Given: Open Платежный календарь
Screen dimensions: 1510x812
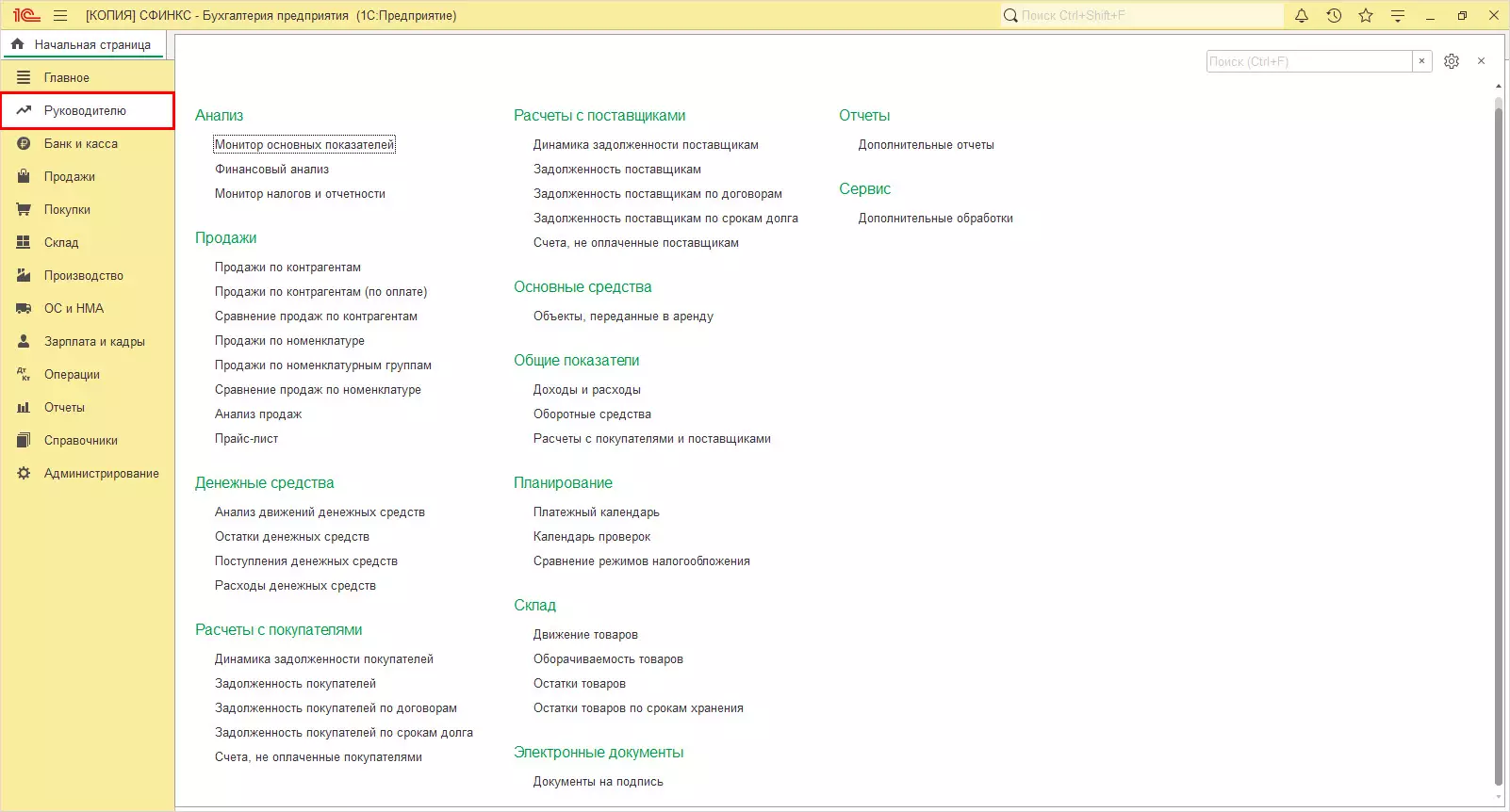Looking at the screenshot, I should [597, 512].
